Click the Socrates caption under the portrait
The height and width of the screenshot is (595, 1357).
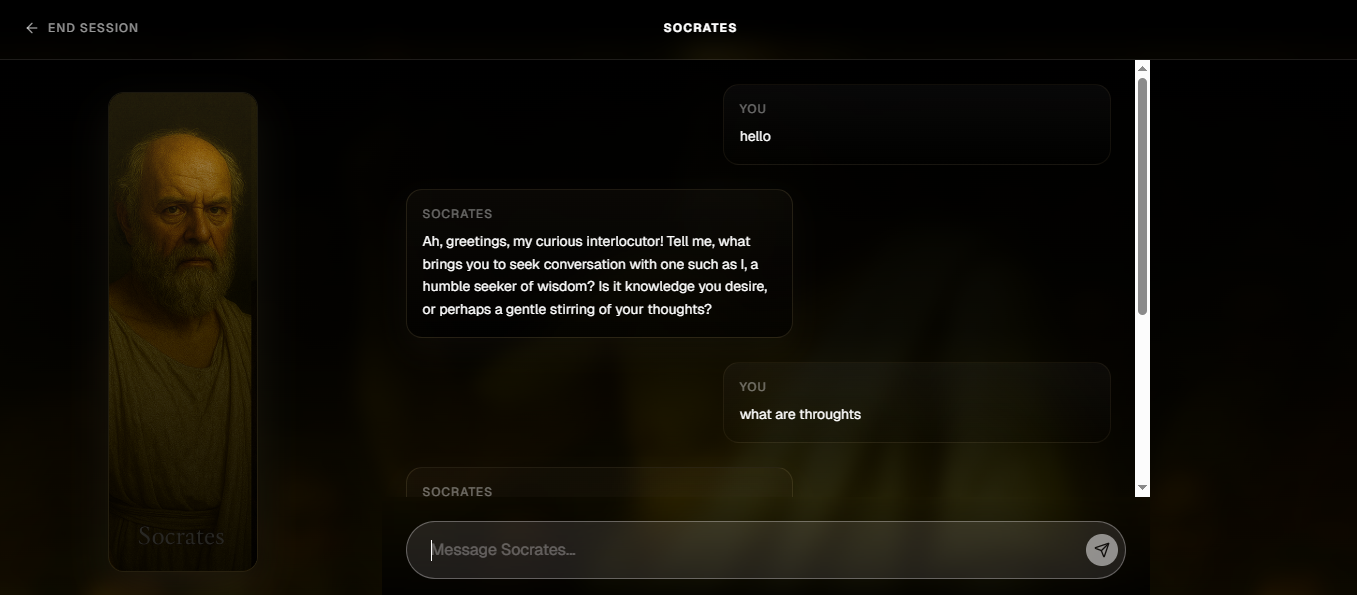(182, 536)
